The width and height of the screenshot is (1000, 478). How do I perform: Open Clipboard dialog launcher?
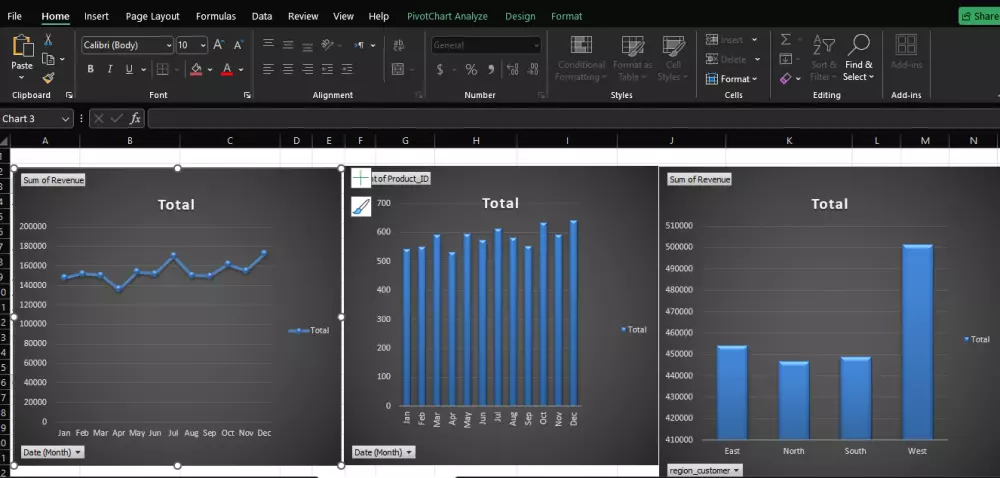click(69, 95)
